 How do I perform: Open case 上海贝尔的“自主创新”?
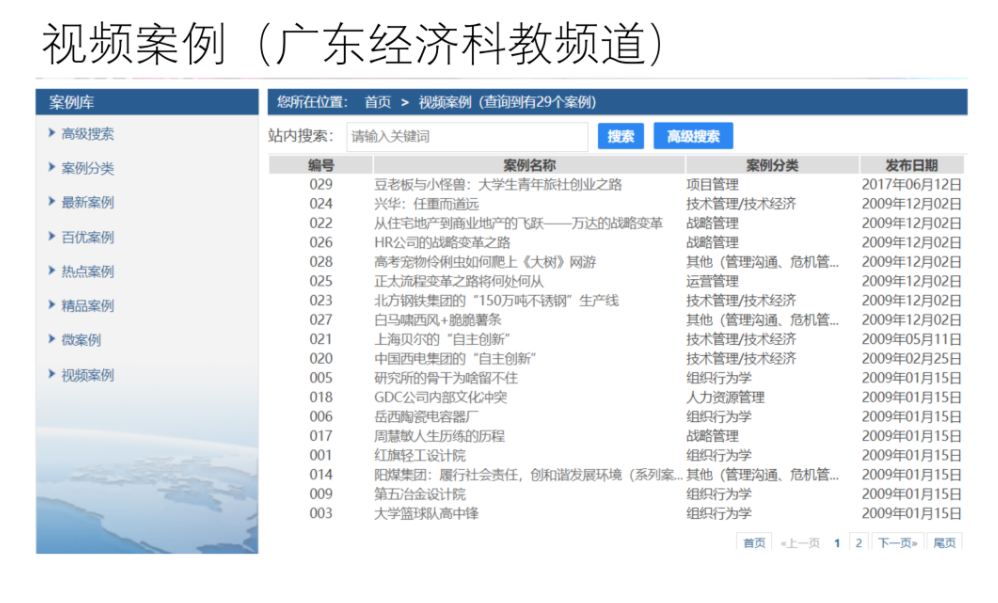442,339
